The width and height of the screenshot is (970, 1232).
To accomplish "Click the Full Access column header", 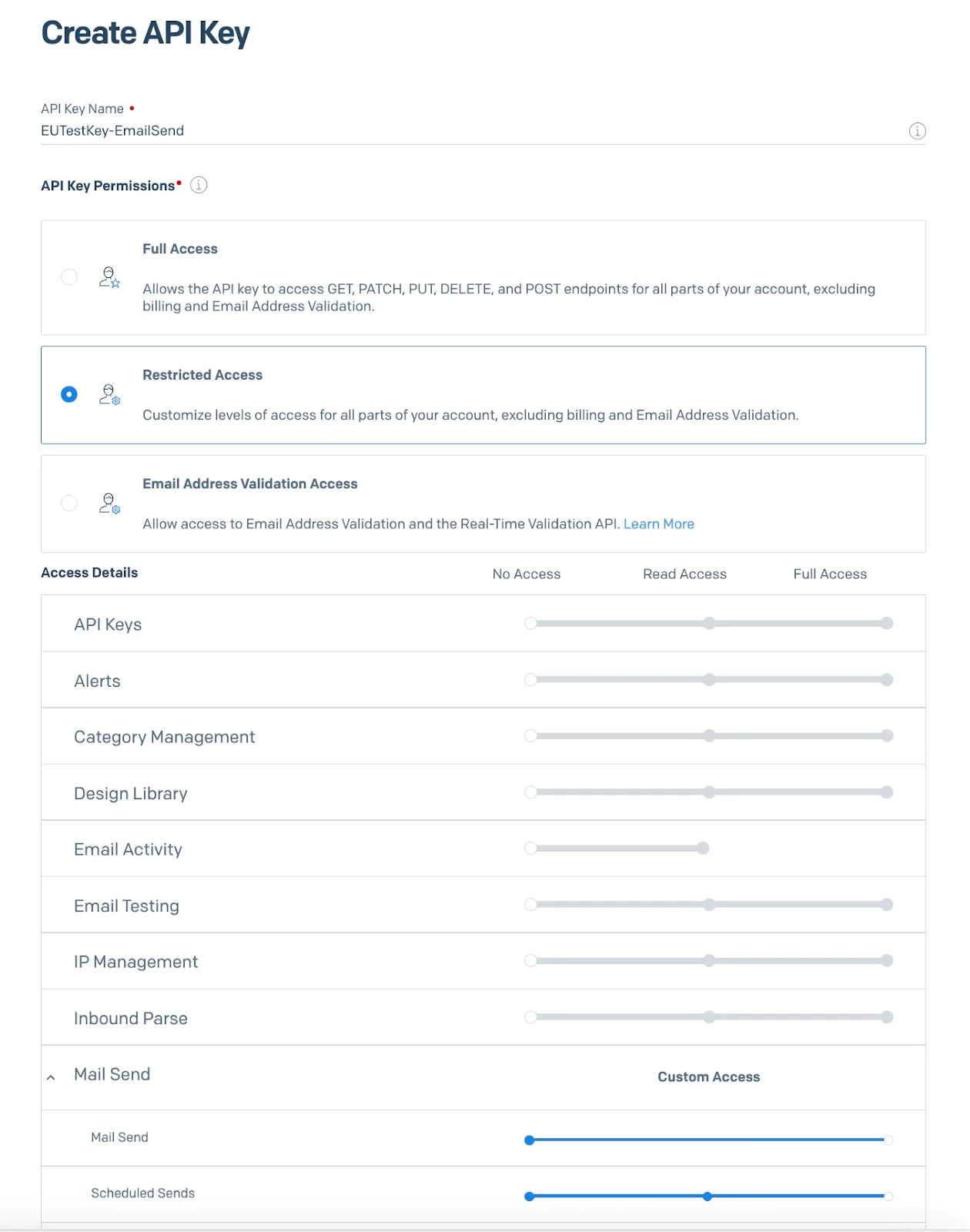I will pos(830,574).
